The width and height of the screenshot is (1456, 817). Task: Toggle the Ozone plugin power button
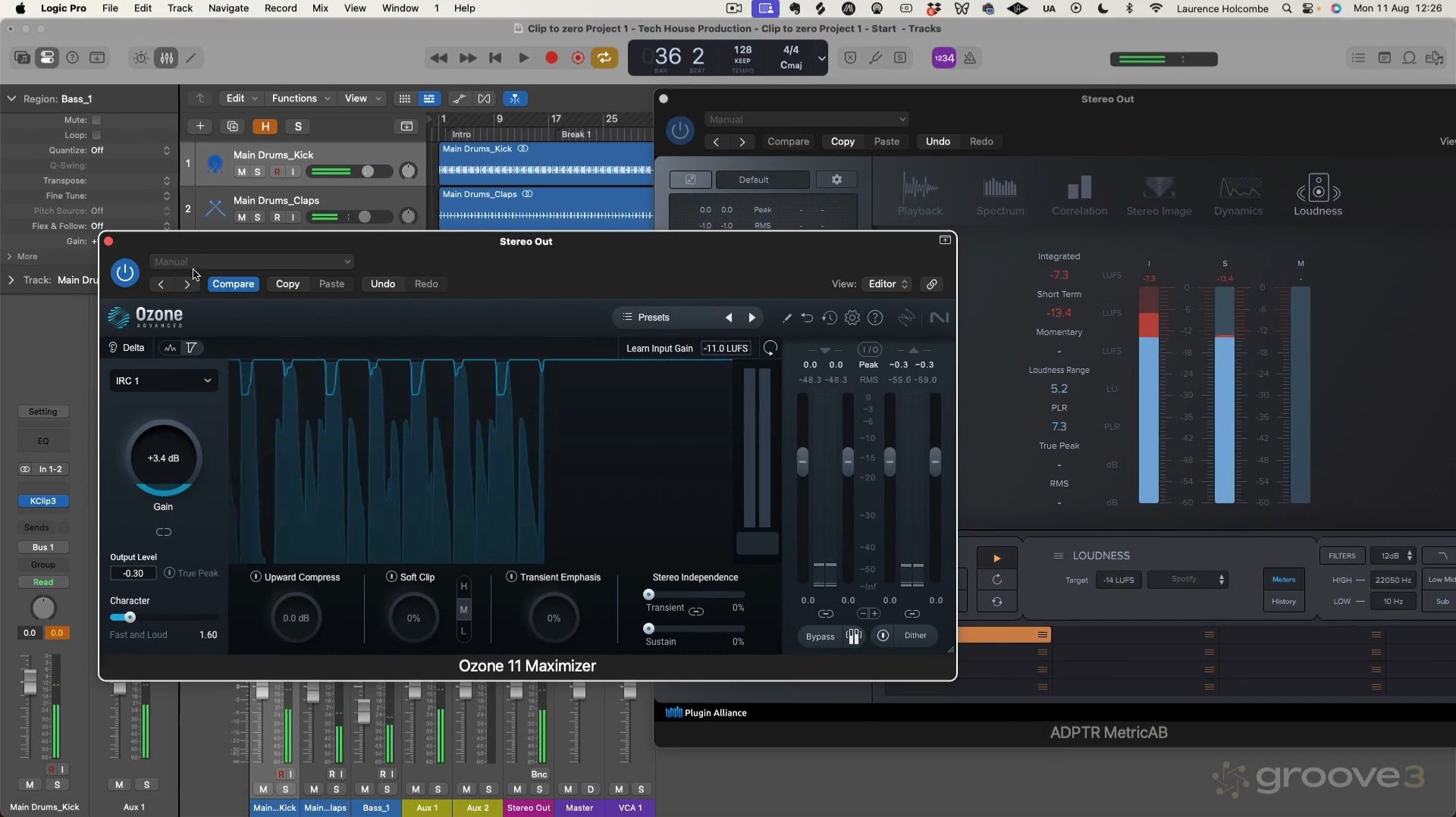[125, 273]
